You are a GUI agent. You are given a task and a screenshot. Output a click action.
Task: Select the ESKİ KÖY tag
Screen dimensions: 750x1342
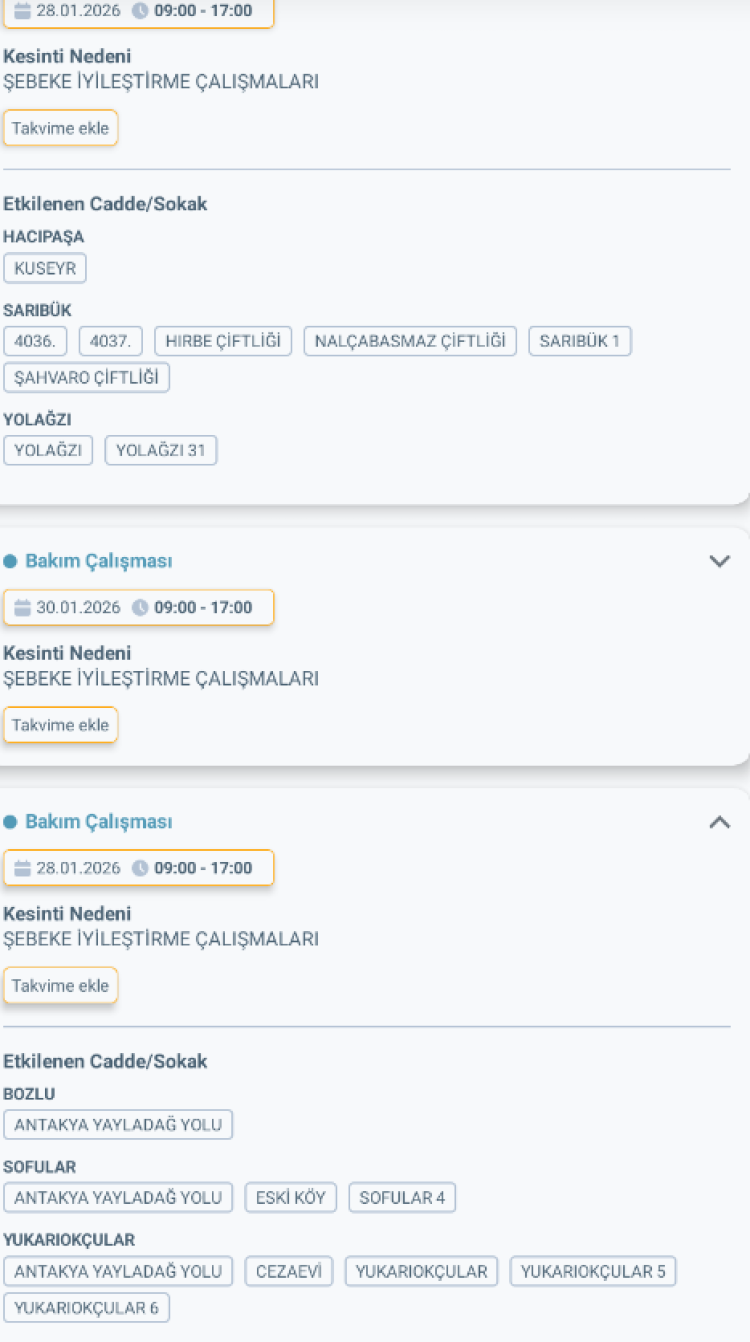click(290, 1198)
